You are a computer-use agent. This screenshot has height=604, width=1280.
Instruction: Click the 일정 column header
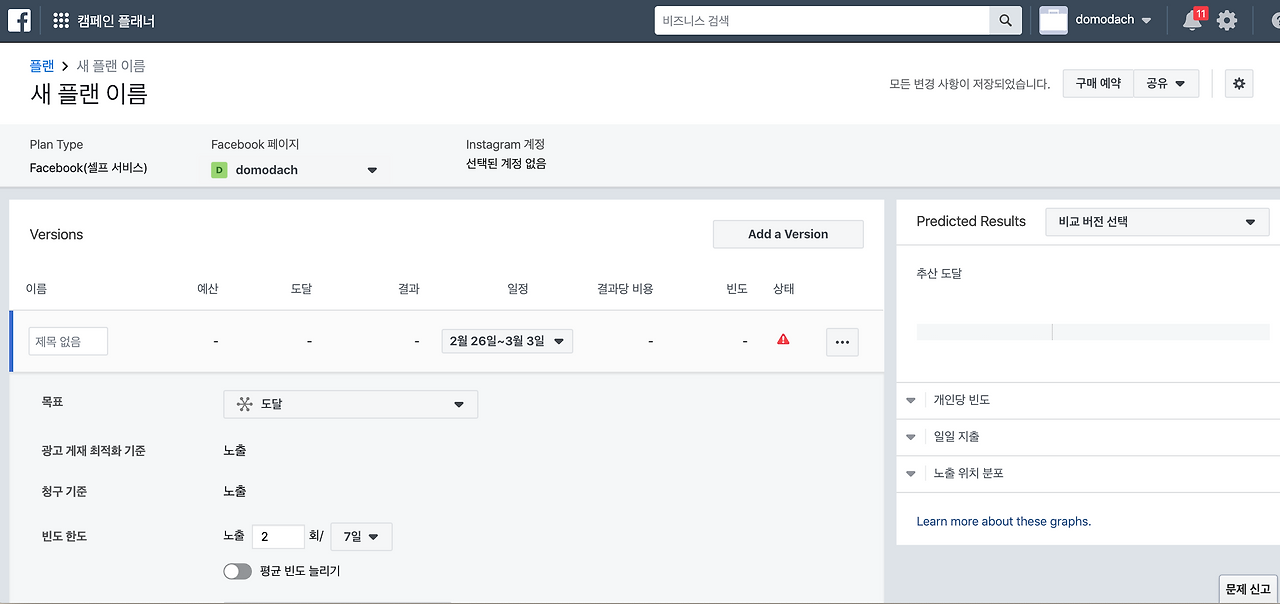pyautogui.click(x=518, y=289)
